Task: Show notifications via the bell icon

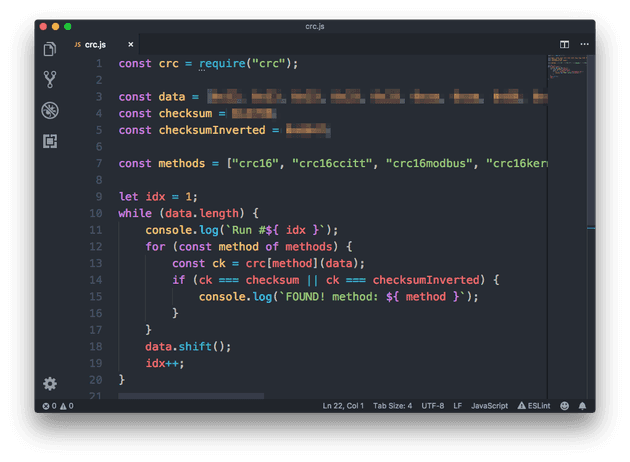Action: tap(582, 406)
